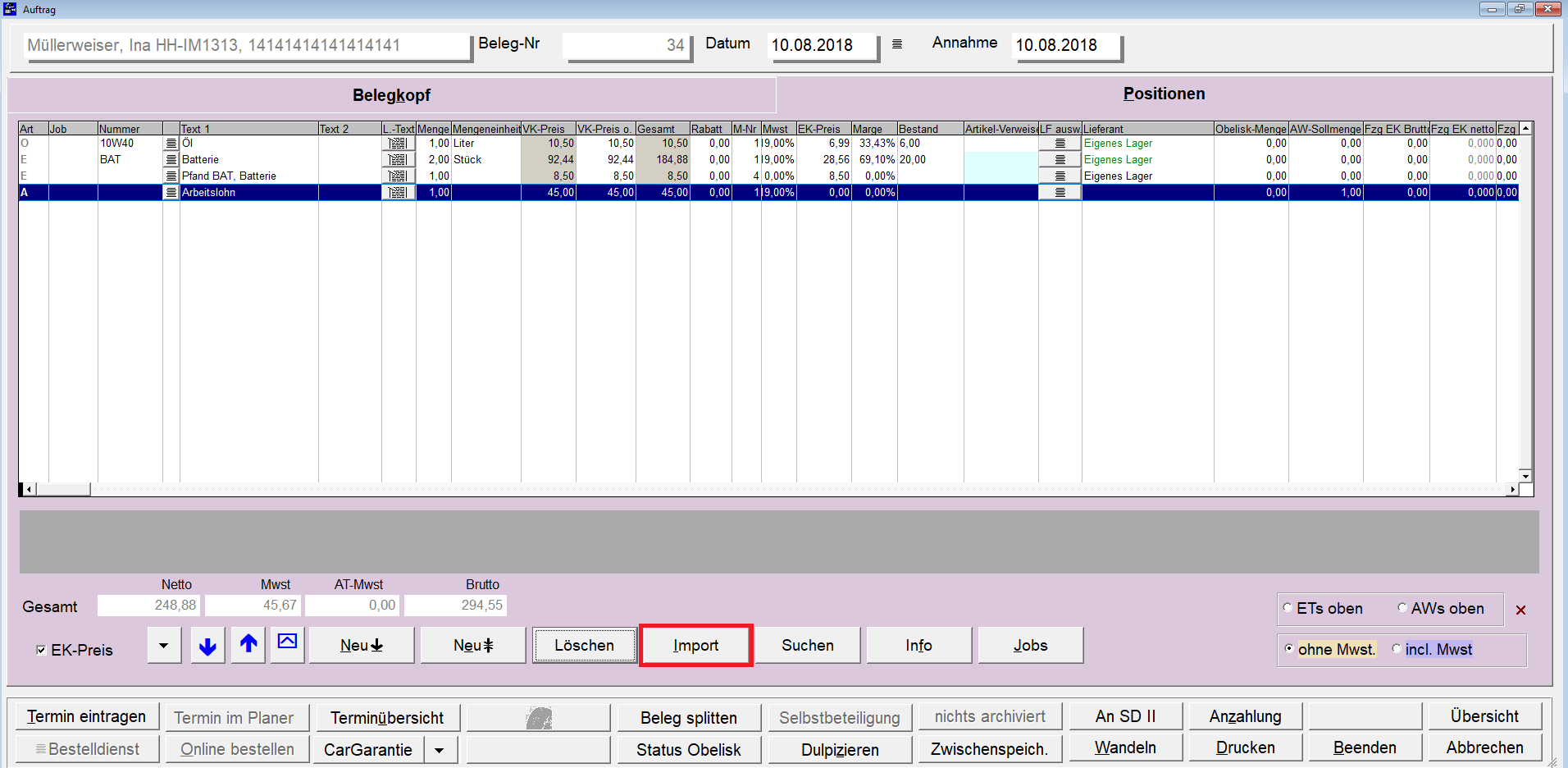Click the blue picture frame icon button
Viewport: 1568px width, 768px height.
(287, 646)
